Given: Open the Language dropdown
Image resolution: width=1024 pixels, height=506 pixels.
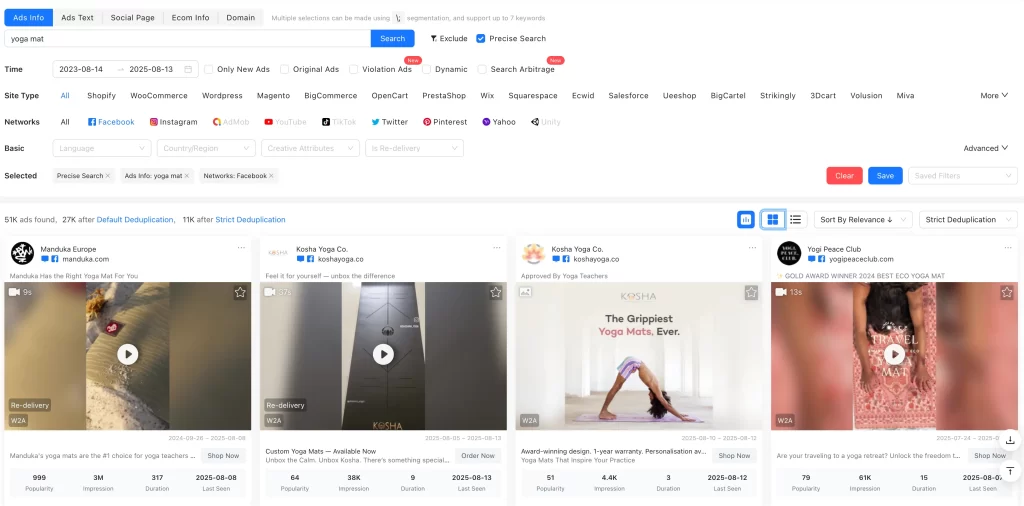Looking at the screenshot, I should 102,148.
